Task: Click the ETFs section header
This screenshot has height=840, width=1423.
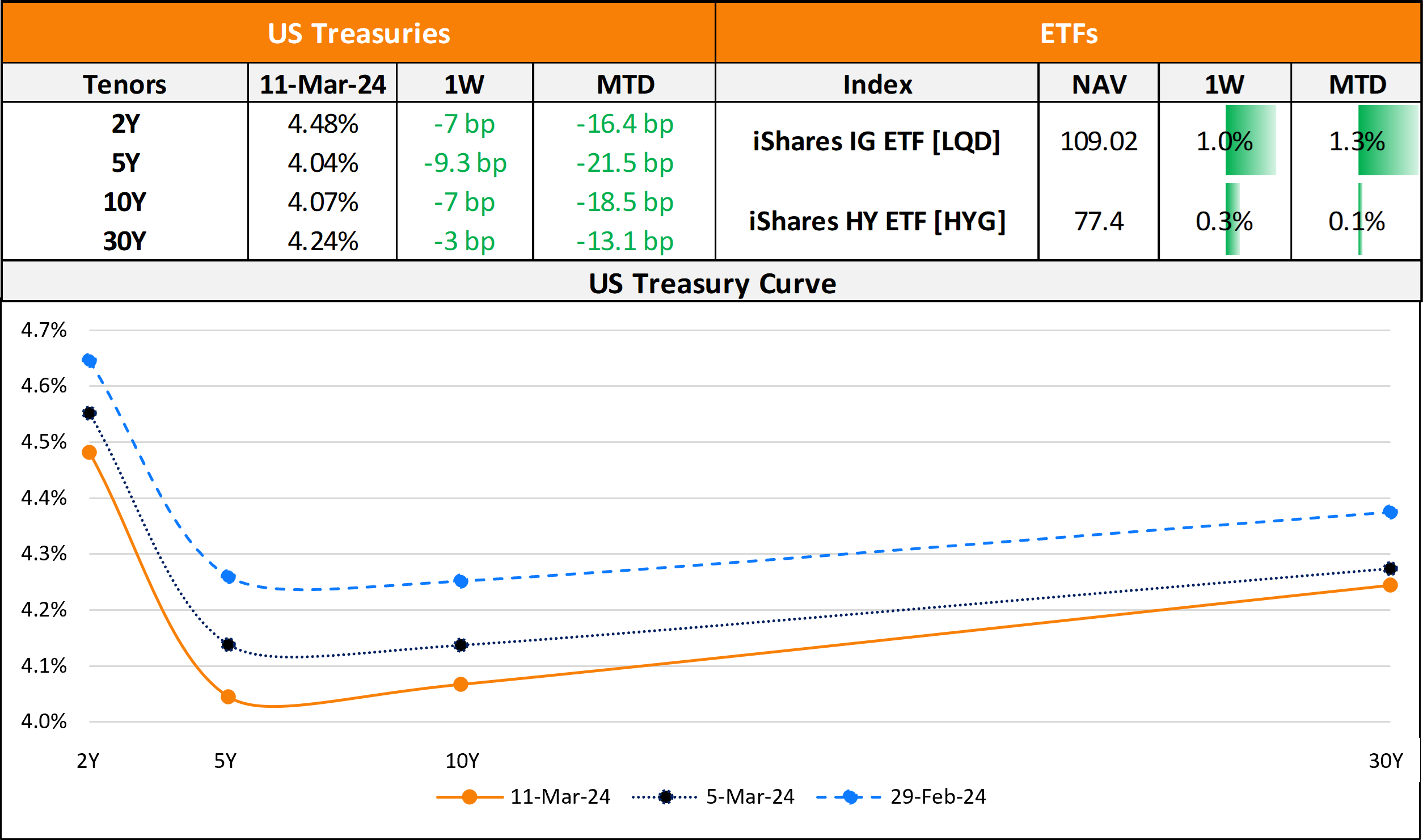Action: (x=1069, y=33)
